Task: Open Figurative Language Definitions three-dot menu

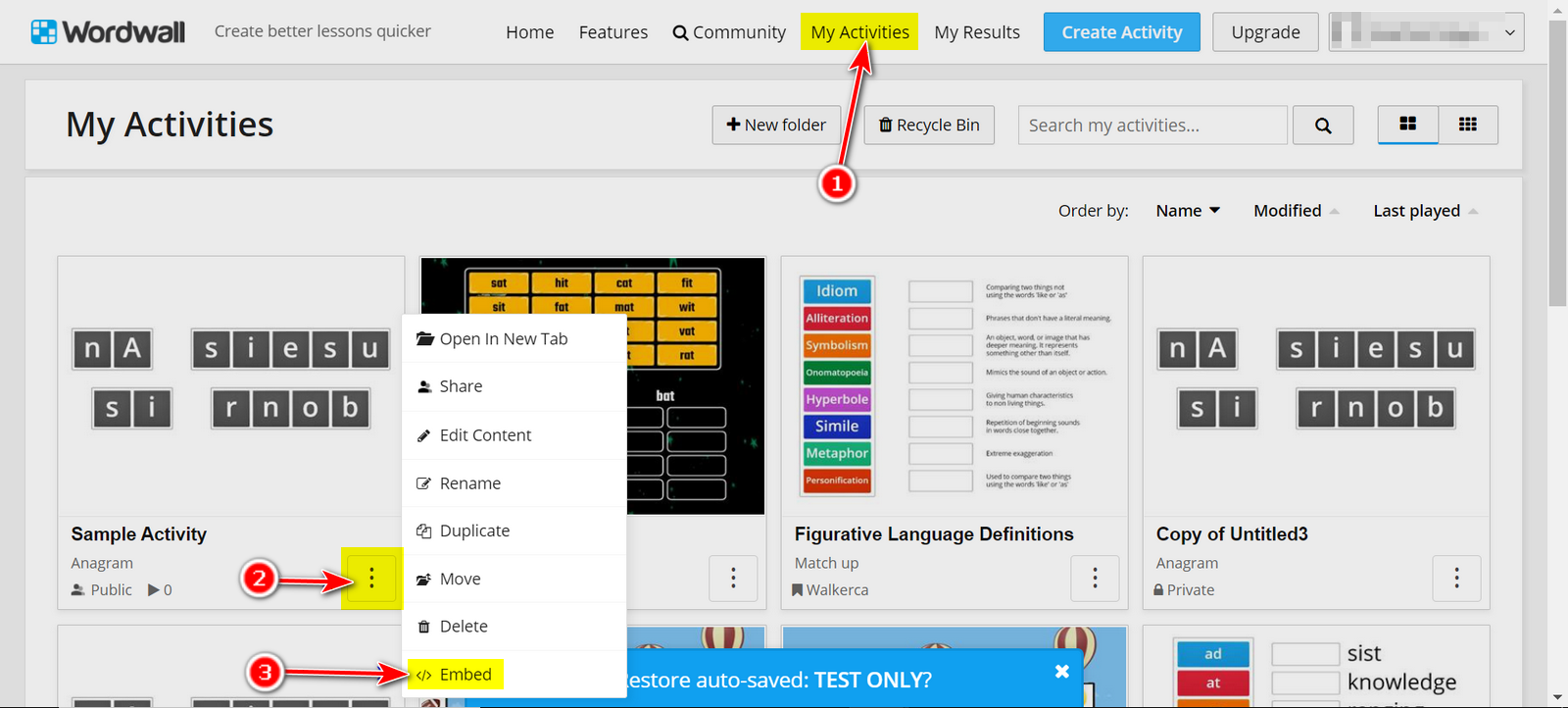Action: click(x=1095, y=579)
